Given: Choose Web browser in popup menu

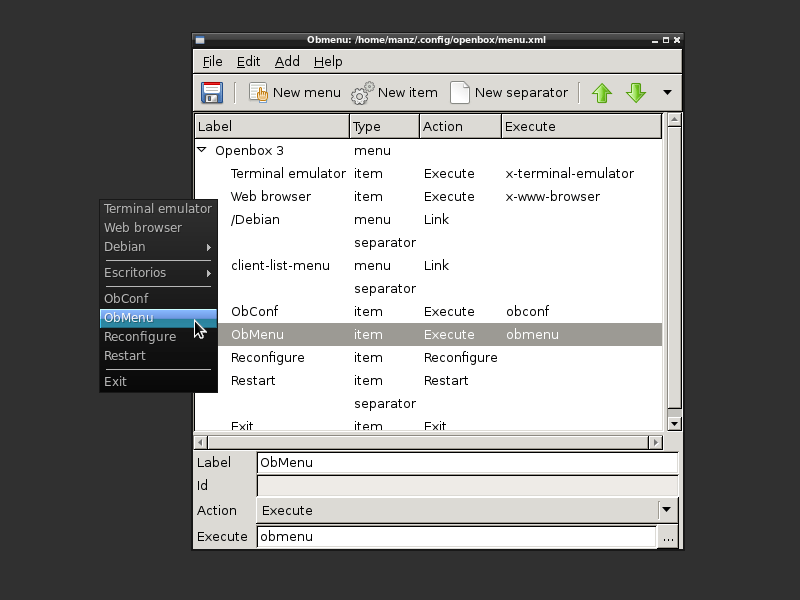Looking at the screenshot, I should [x=158, y=228].
